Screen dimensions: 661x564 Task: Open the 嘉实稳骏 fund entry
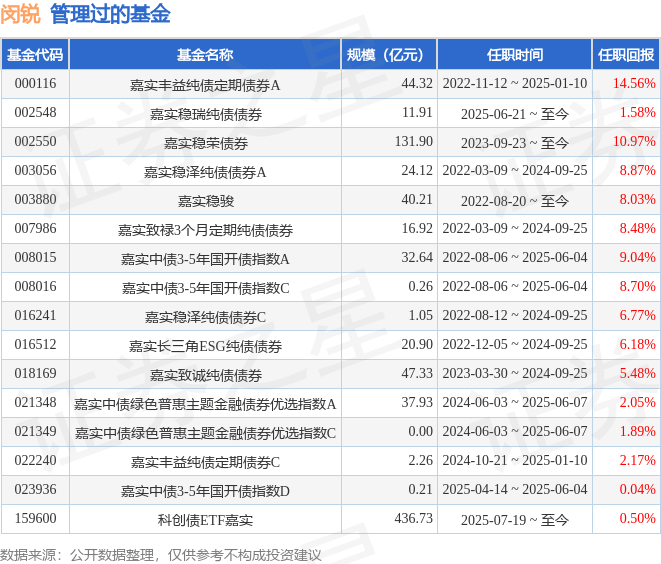click(x=205, y=201)
